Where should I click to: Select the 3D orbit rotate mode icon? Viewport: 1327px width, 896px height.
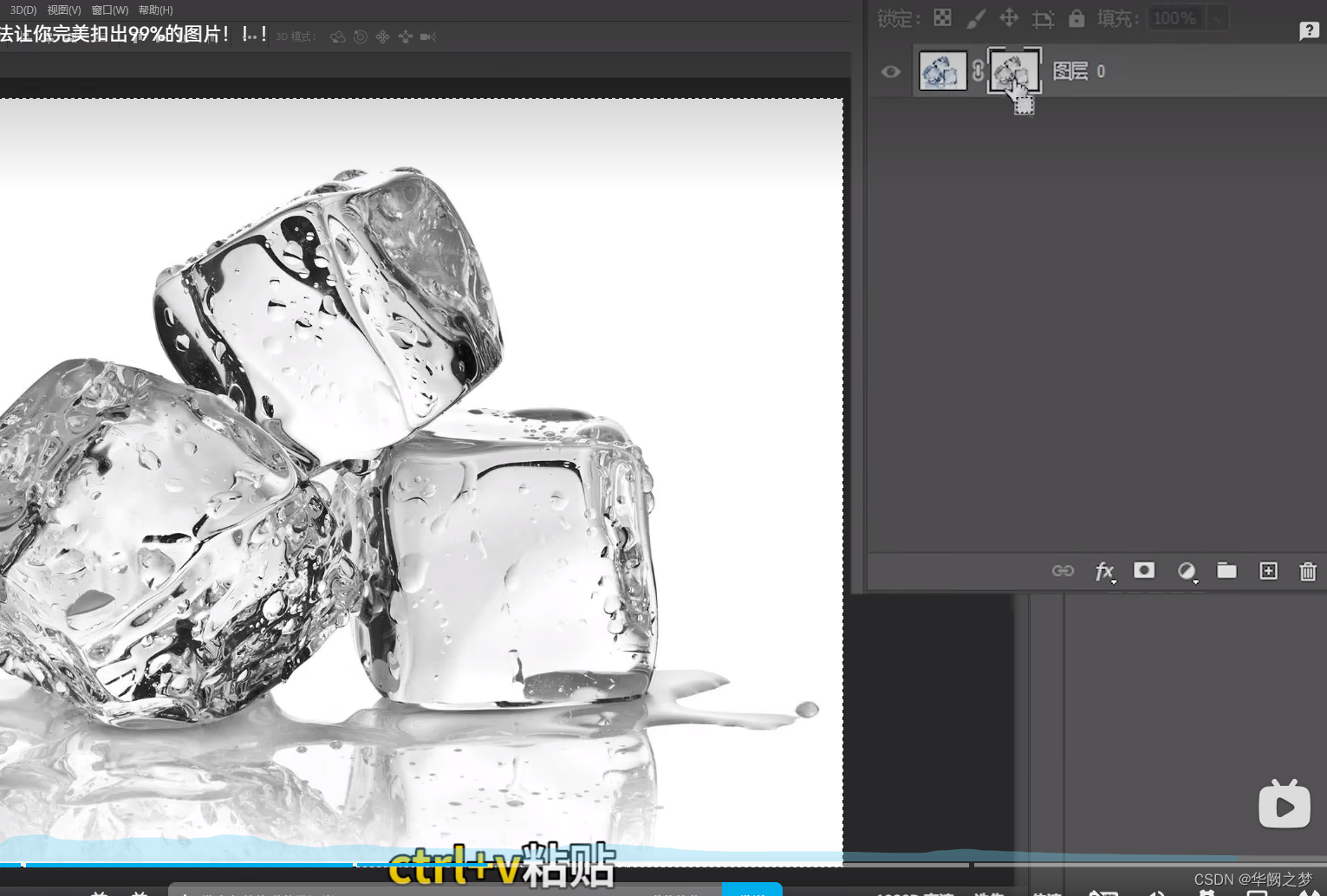click(x=338, y=36)
